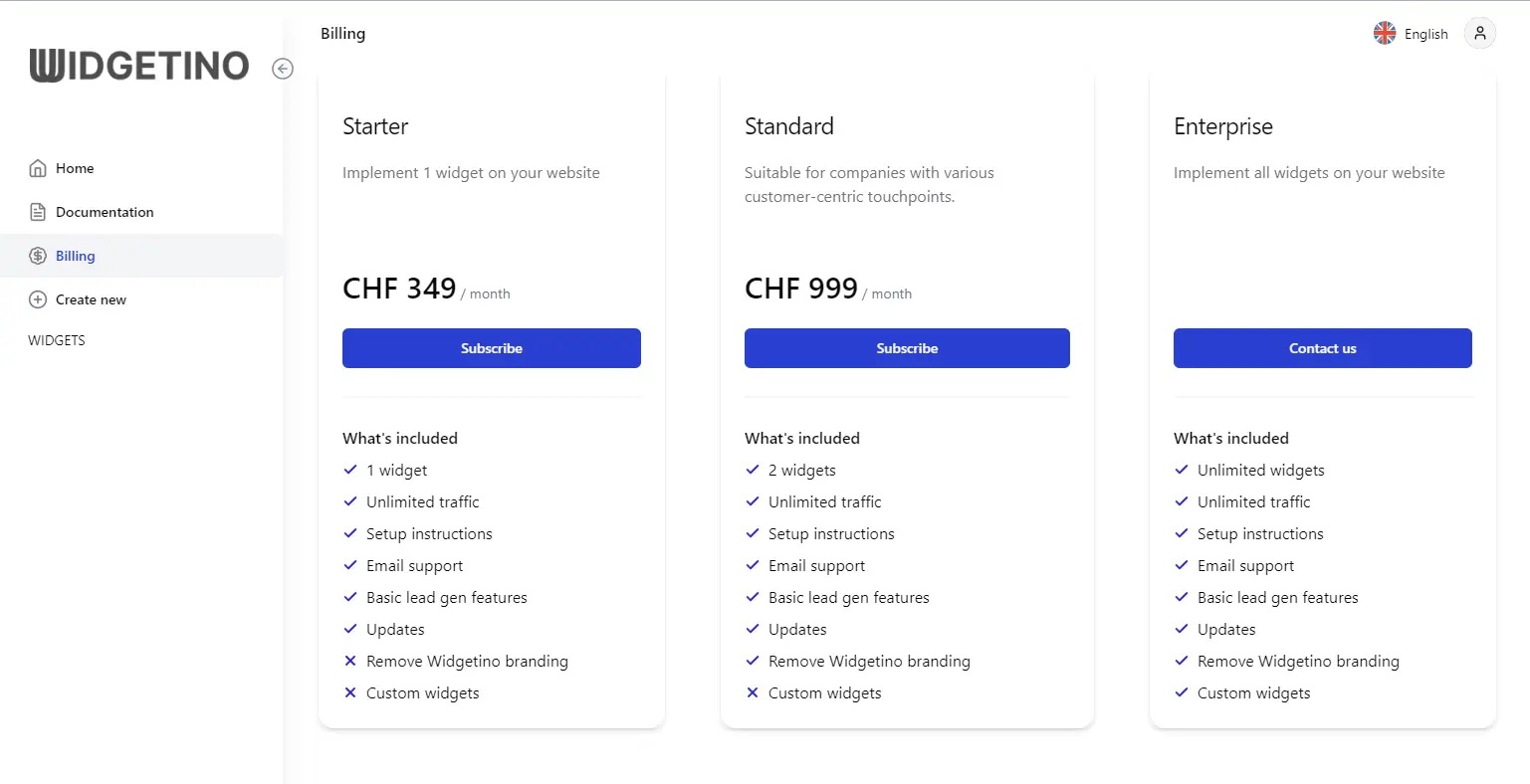Open the user profile avatar menu

tap(1479, 33)
